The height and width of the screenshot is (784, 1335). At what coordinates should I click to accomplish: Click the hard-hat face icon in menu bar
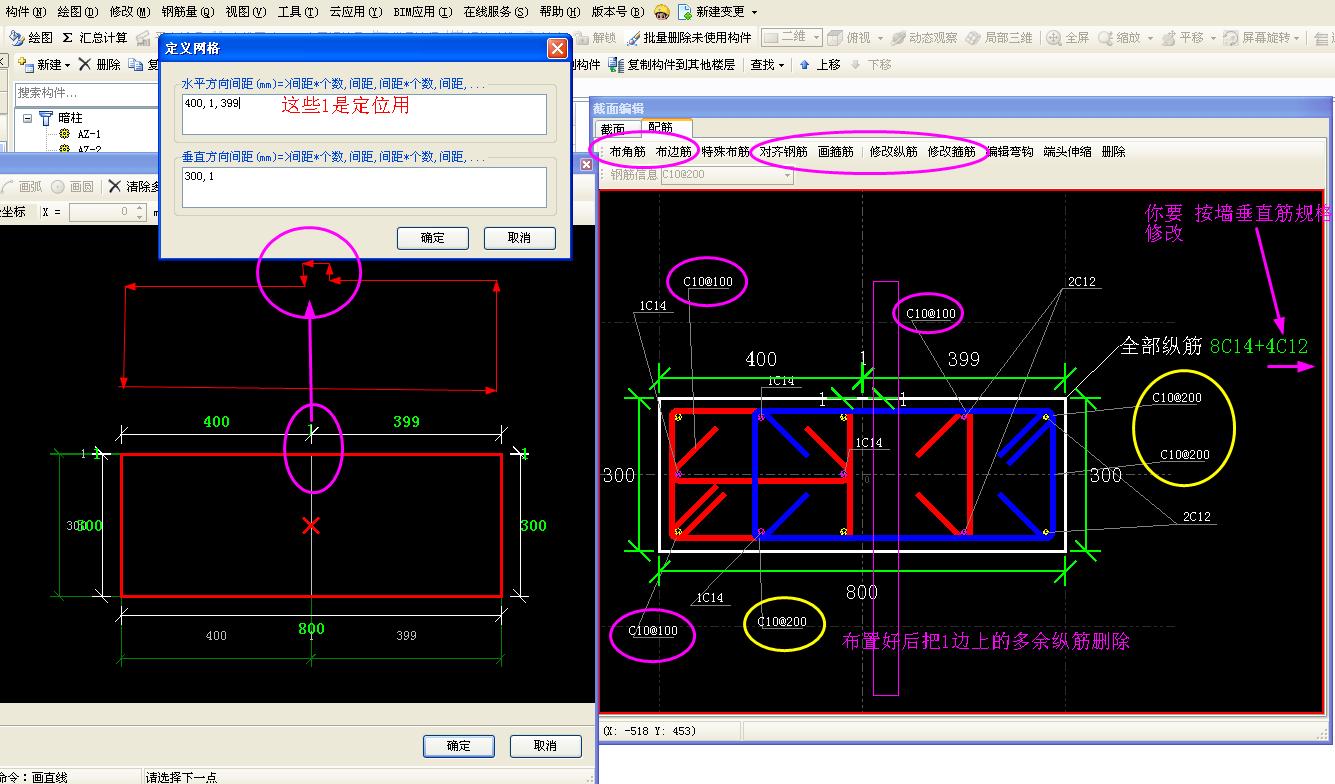662,12
